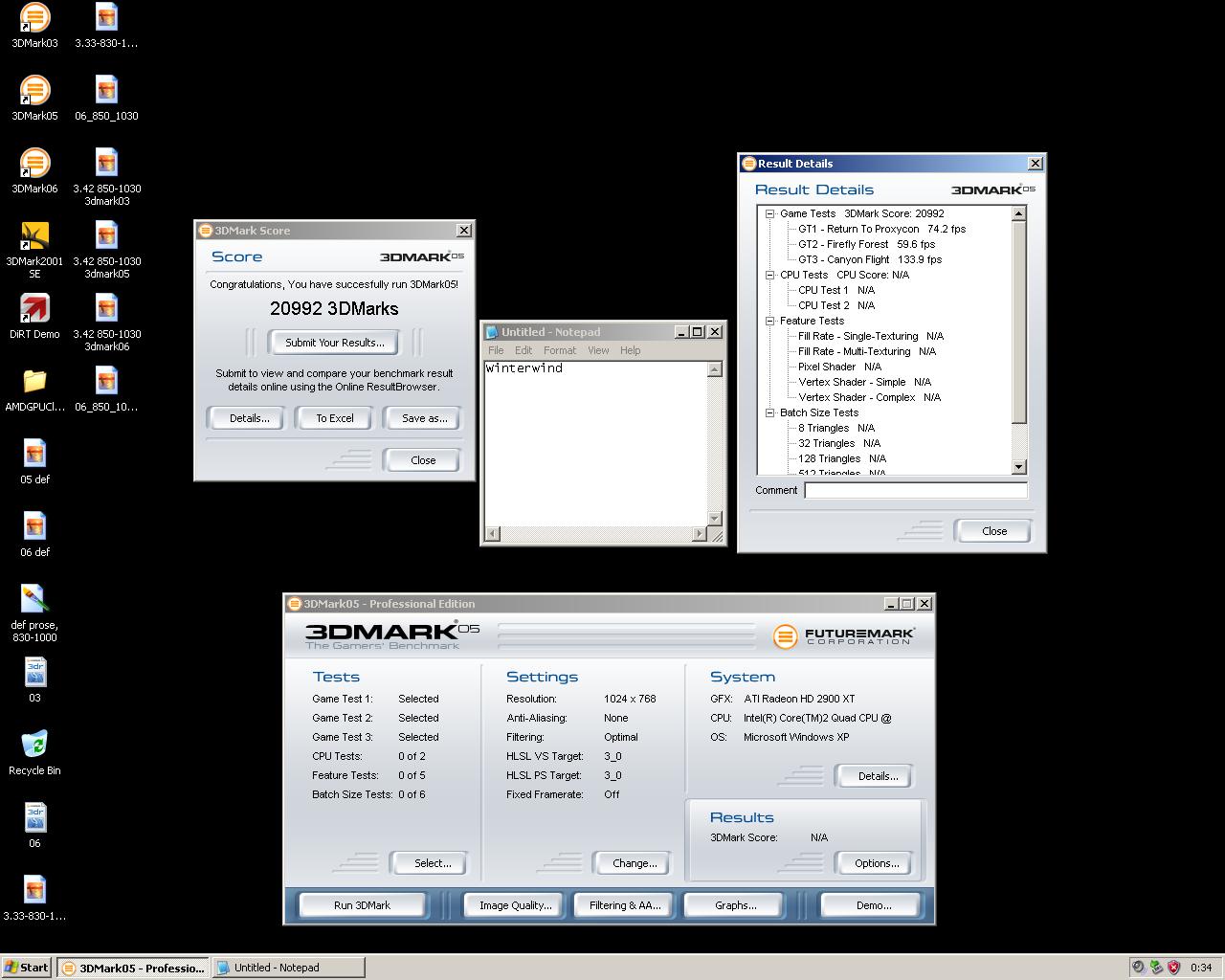Select GT2 - Firefly Forest row
This screenshot has width=1225, height=980.
click(866, 245)
